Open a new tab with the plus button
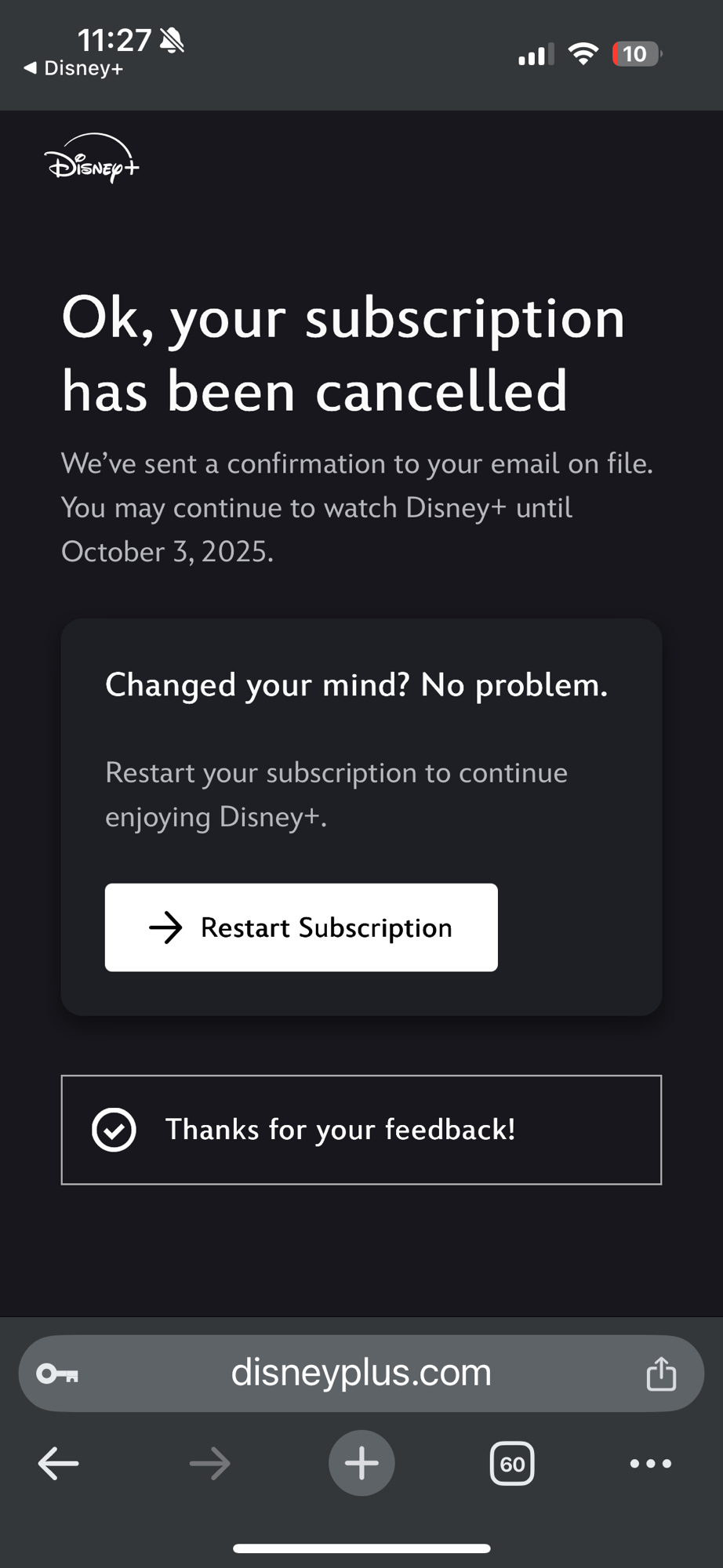This screenshot has height=1568, width=723. click(x=361, y=1463)
